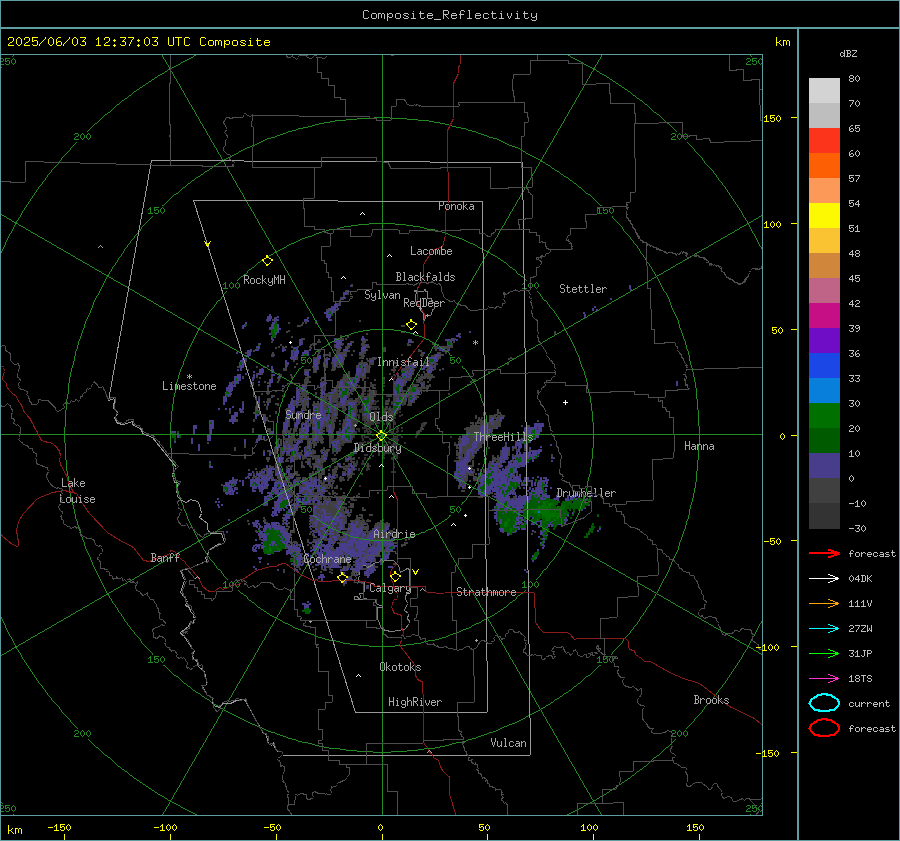
Task: Click the Banff city label
Action: tap(165, 557)
